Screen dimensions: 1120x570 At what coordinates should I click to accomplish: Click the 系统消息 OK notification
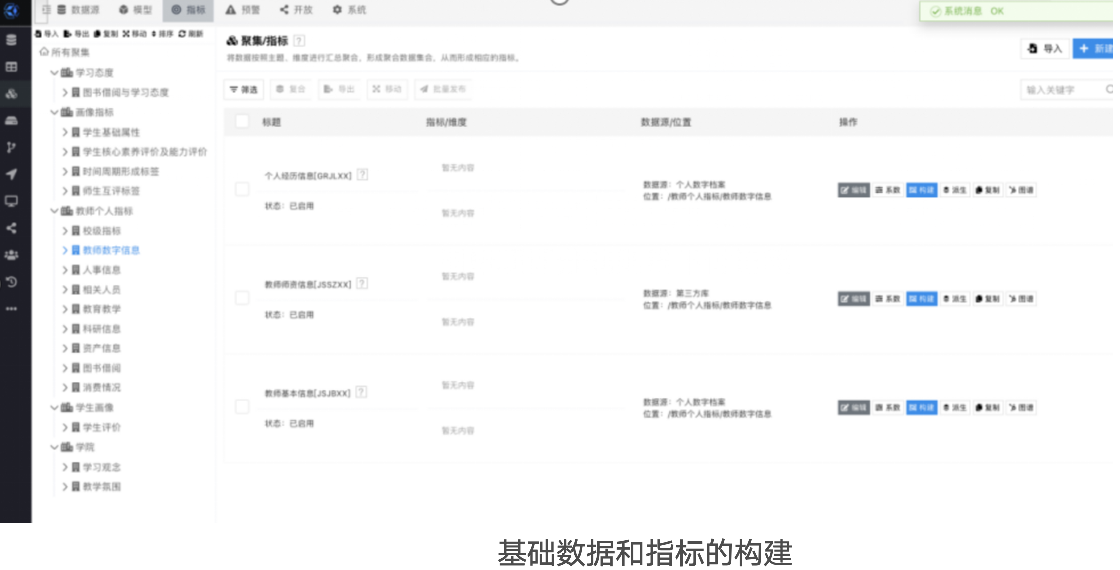(1017, 11)
